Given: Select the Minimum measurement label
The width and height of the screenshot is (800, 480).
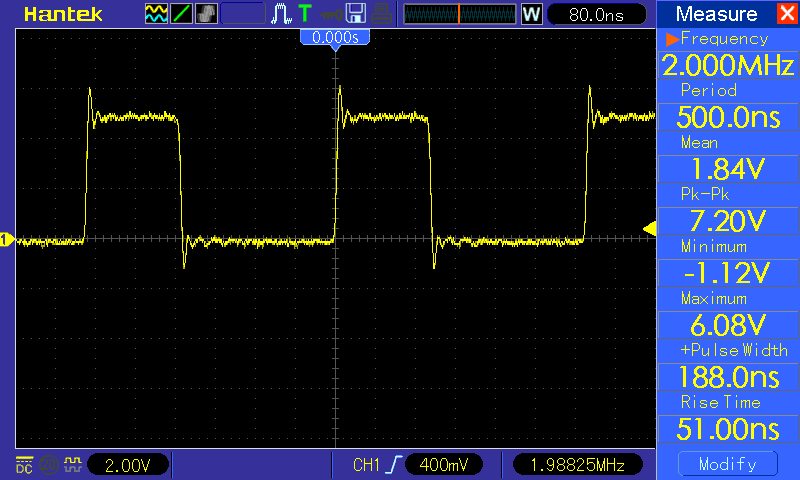Looking at the screenshot, I should point(713,246).
